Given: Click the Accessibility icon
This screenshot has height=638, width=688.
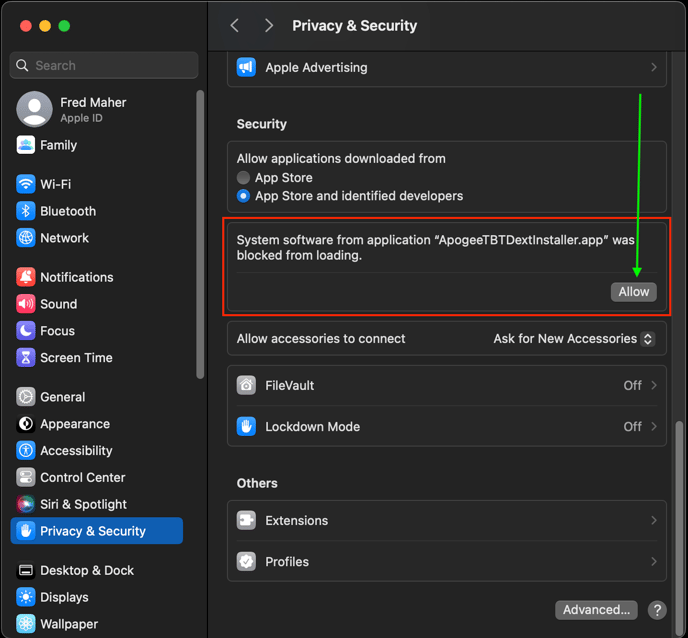Looking at the screenshot, I should (x=25, y=450).
